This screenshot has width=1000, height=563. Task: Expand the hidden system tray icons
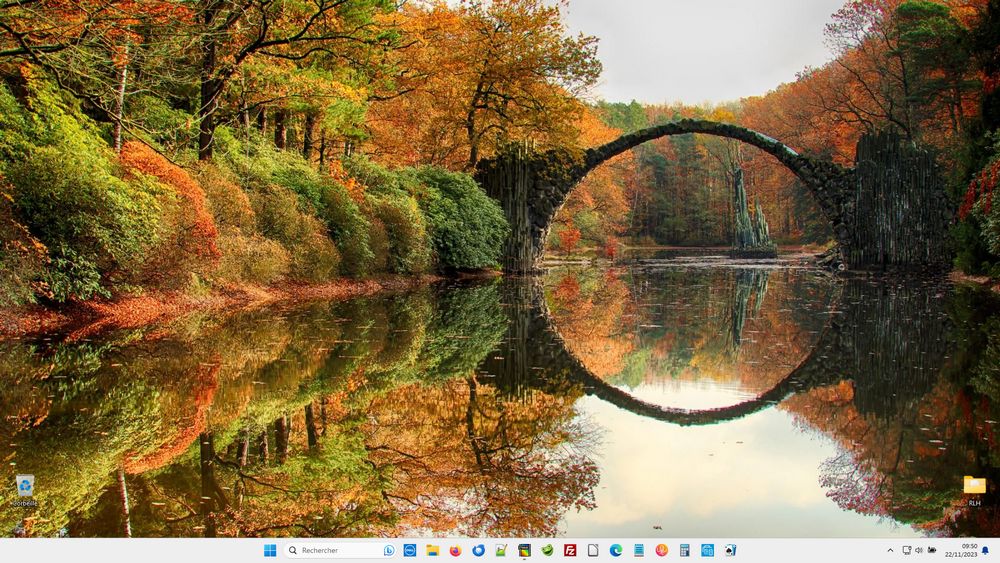890,550
